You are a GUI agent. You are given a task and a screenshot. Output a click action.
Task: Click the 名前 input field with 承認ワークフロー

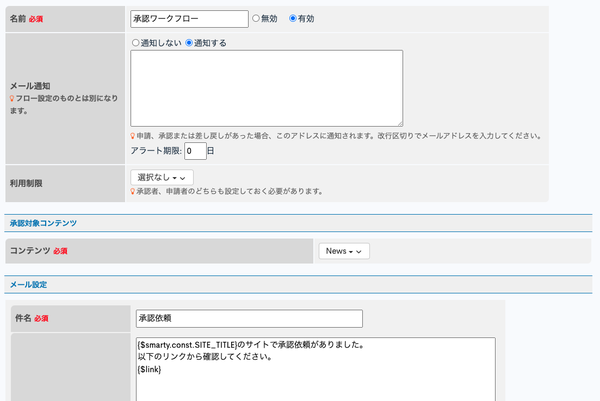click(189, 19)
